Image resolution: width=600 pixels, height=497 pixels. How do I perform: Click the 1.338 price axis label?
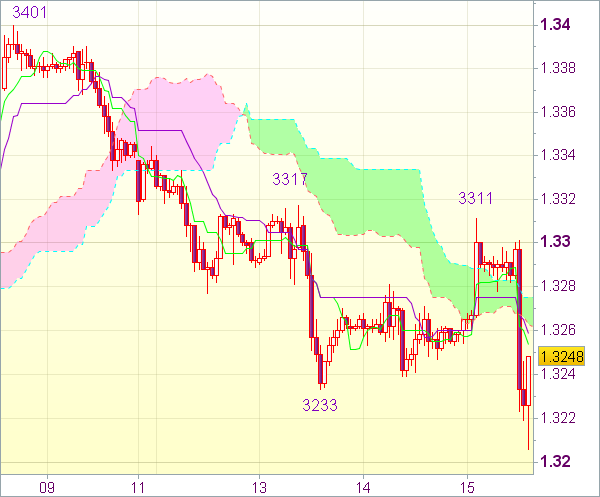click(558, 68)
